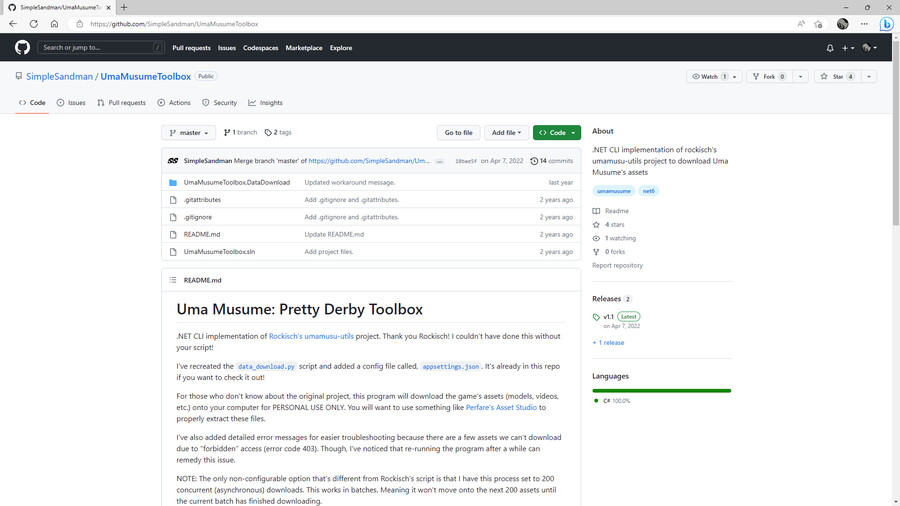Open the v1.1 latest release
This screenshot has height=506, width=900.
coord(608,317)
